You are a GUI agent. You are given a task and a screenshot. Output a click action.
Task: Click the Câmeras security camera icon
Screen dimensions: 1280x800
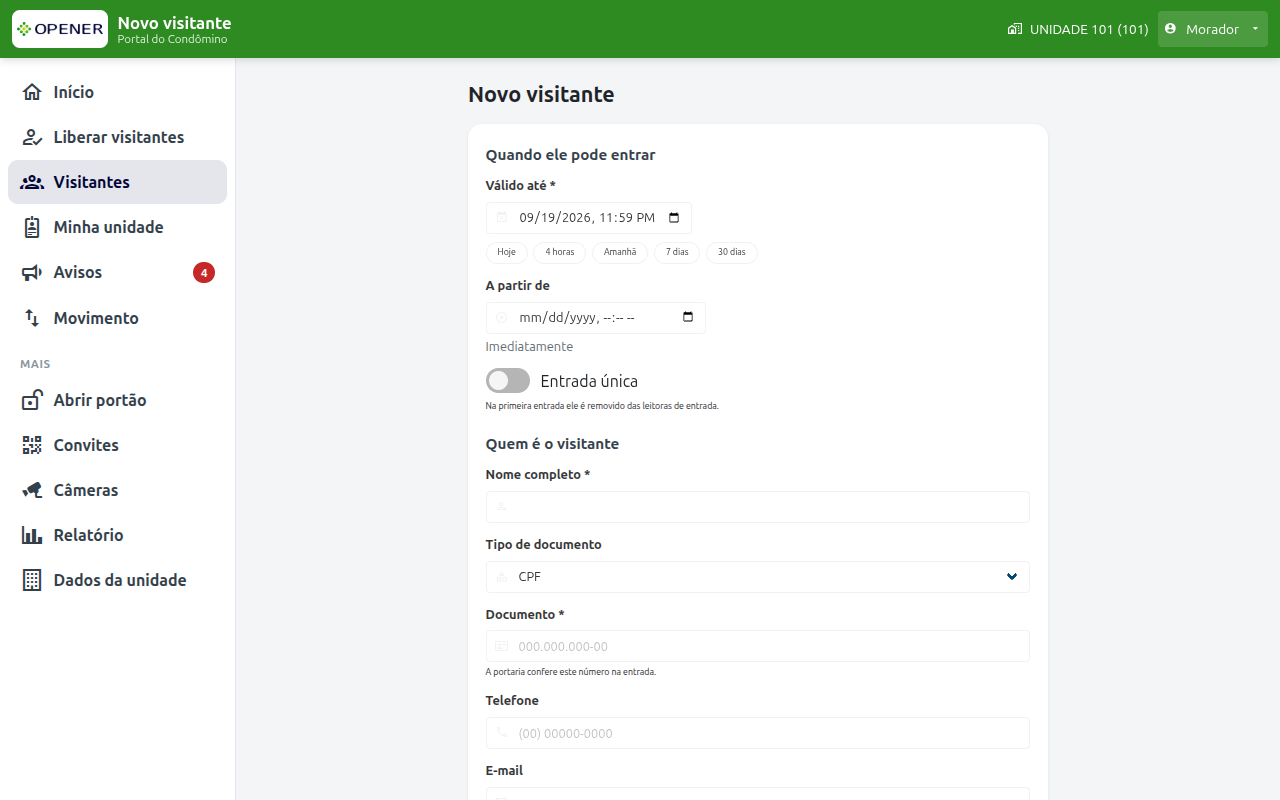point(32,490)
